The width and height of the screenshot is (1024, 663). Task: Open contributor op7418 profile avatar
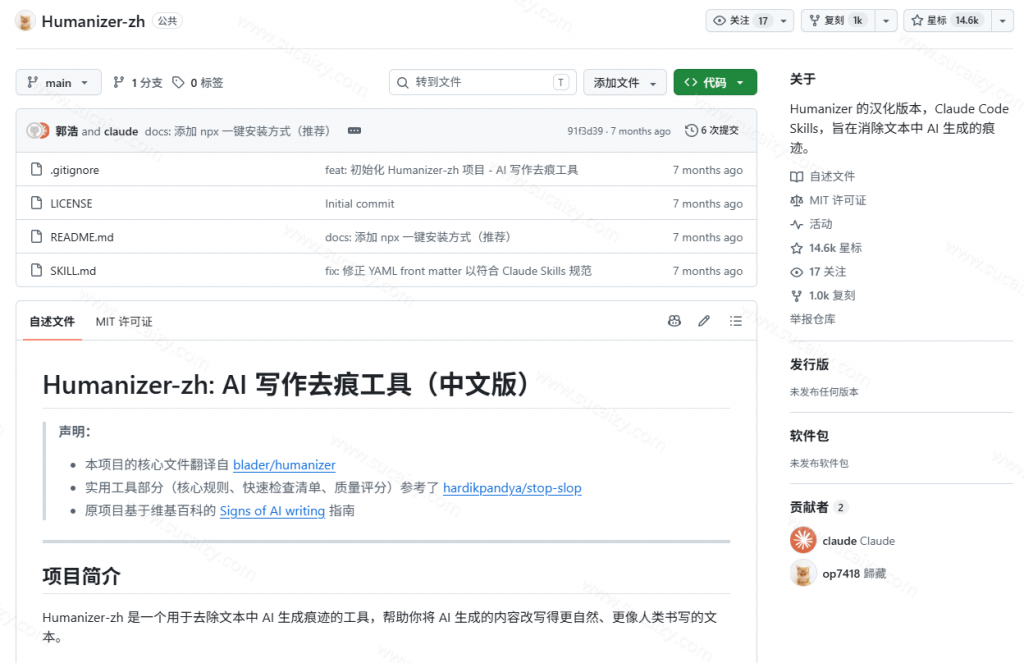[x=803, y=574]
